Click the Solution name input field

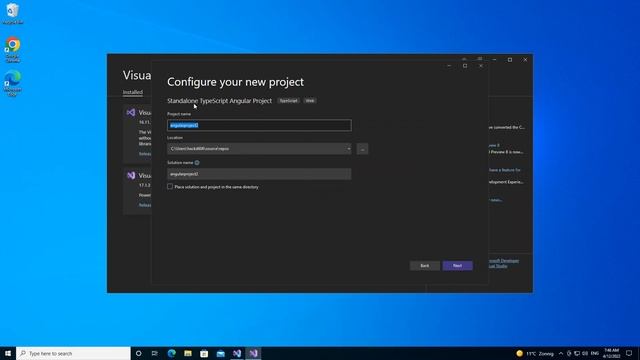pyautogui.click(x=259, y=174)
